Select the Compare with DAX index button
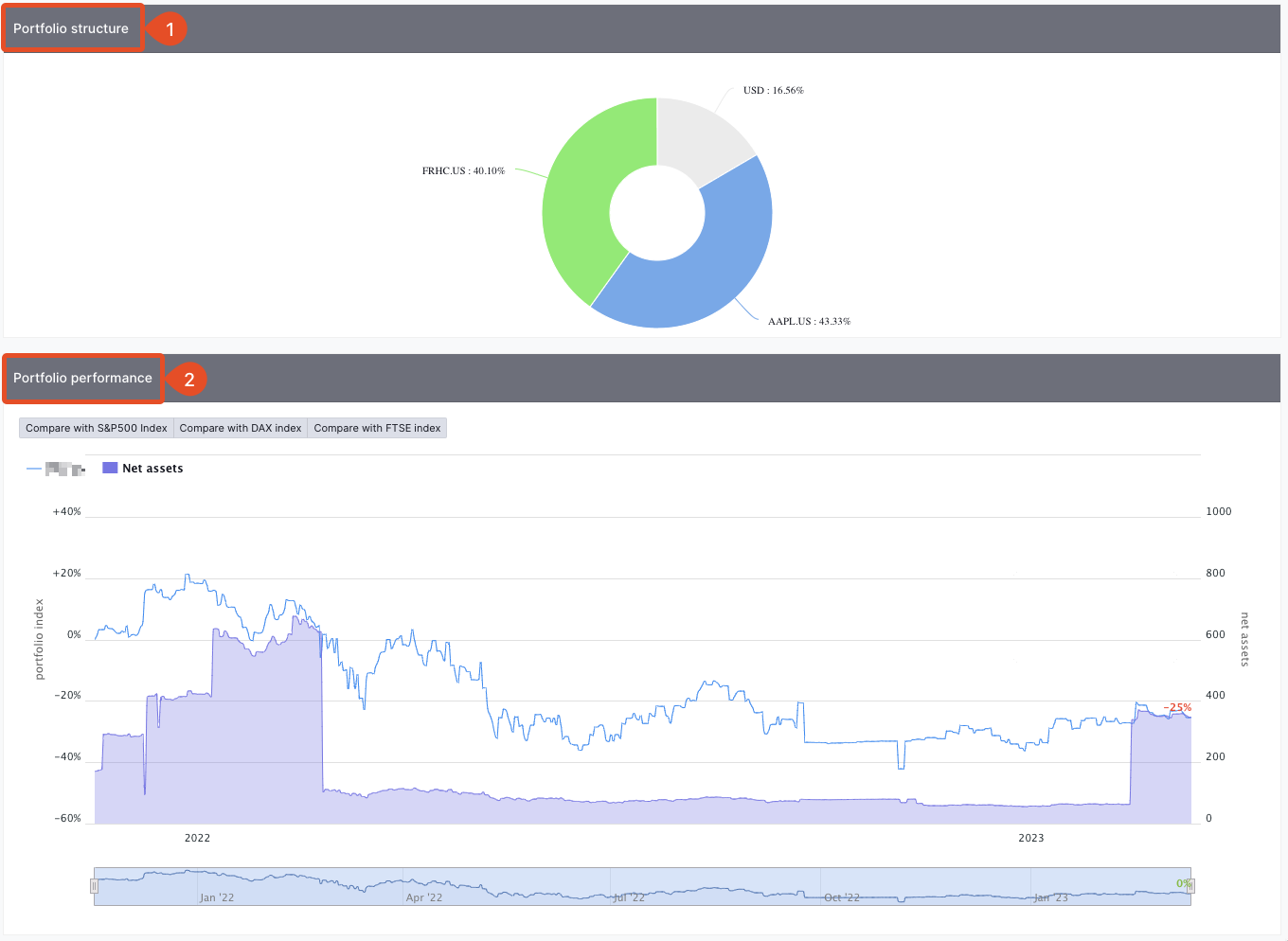 pos(240,427)
